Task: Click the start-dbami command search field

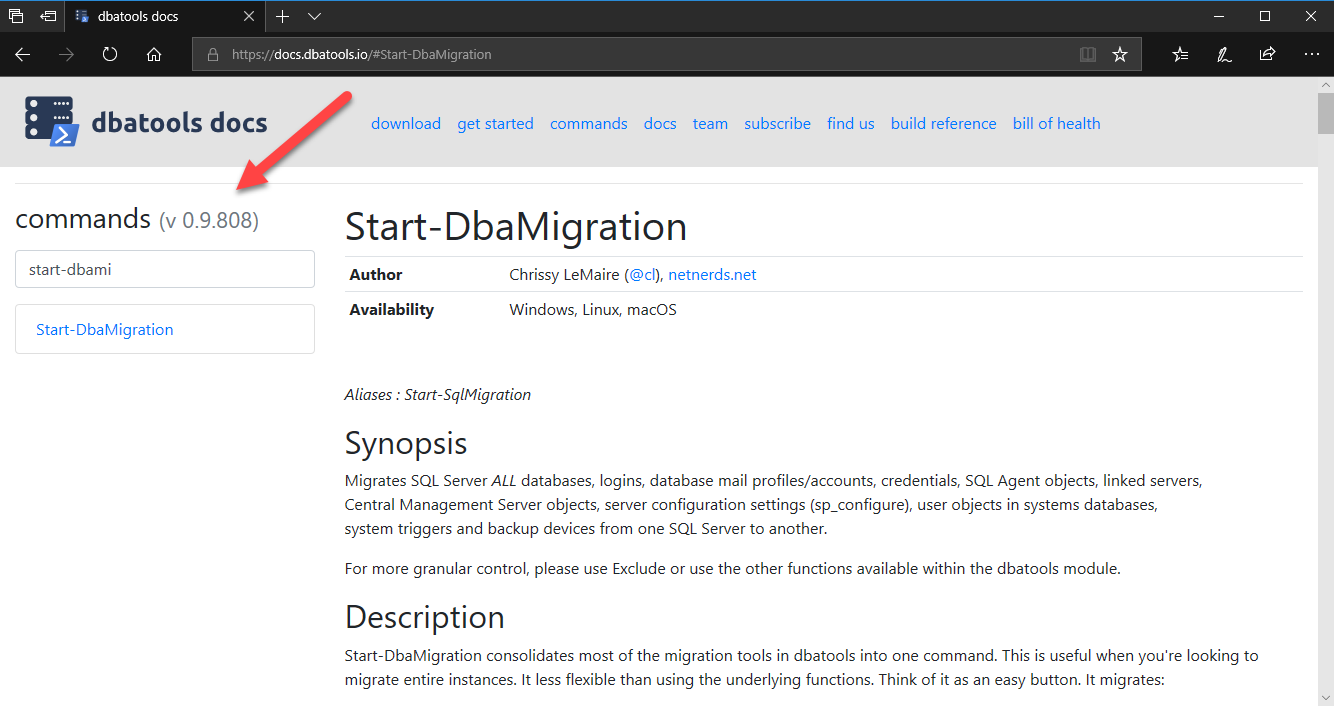Action: [x=165, y=268]
